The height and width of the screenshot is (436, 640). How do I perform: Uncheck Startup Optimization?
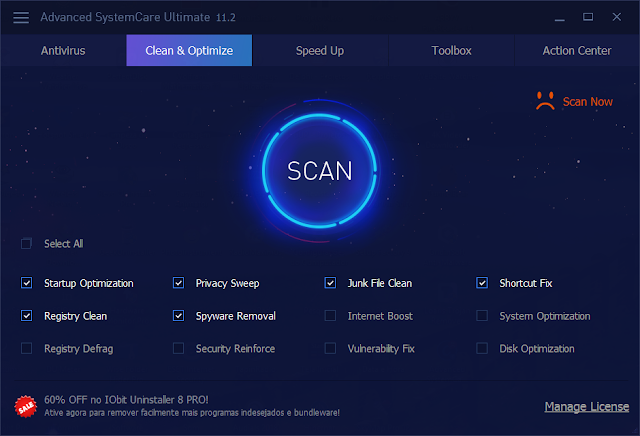pos(27,283)
